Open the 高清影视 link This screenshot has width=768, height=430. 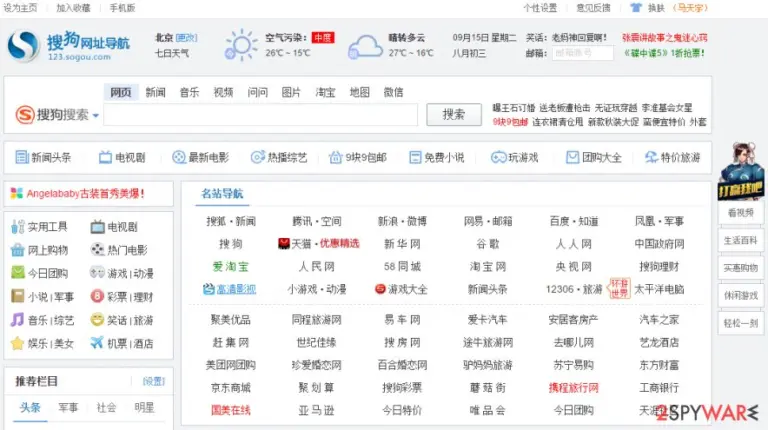coord(236,289)
